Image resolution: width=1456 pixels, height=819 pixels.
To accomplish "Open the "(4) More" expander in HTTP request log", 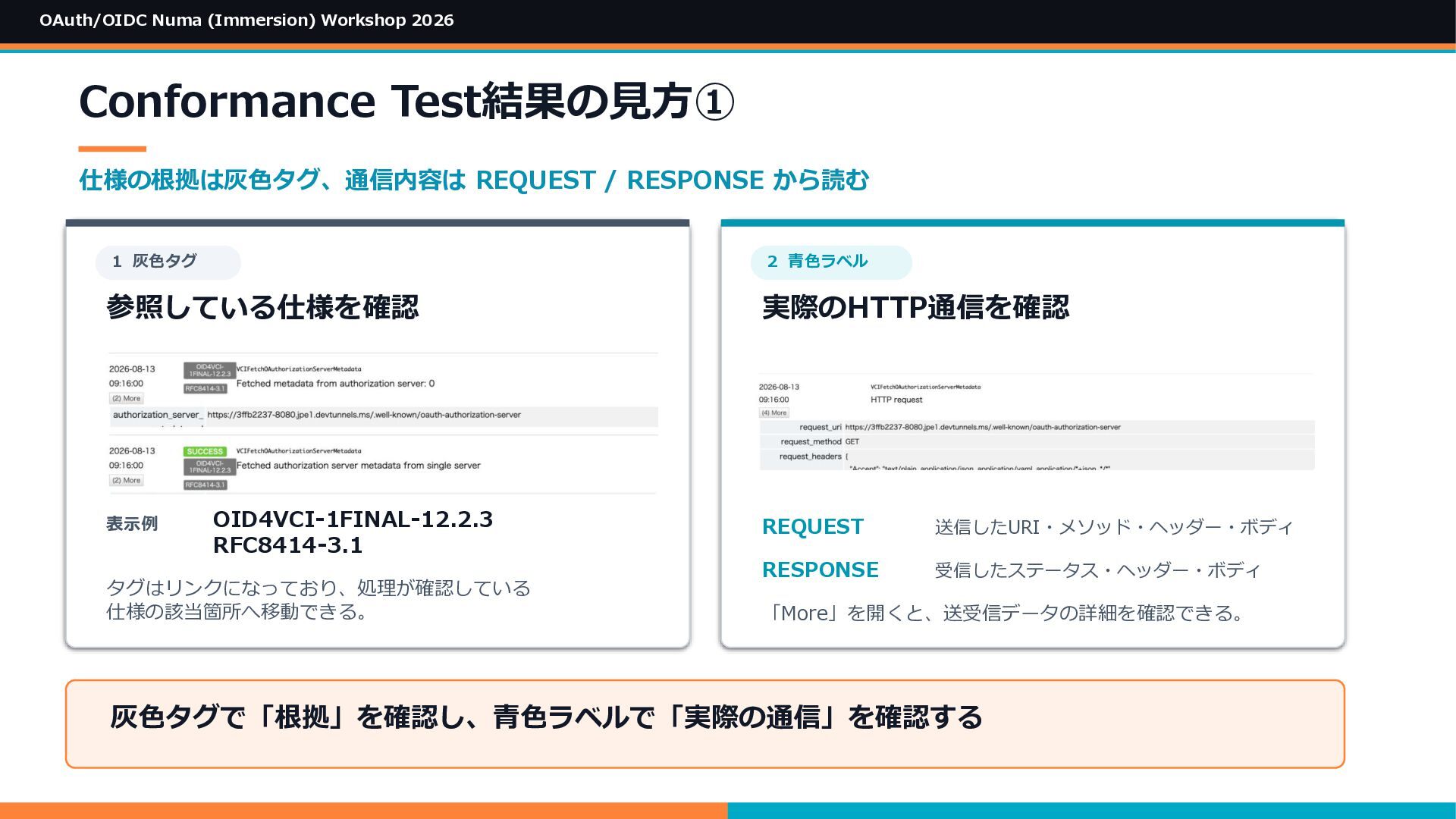I will point(774,413).
